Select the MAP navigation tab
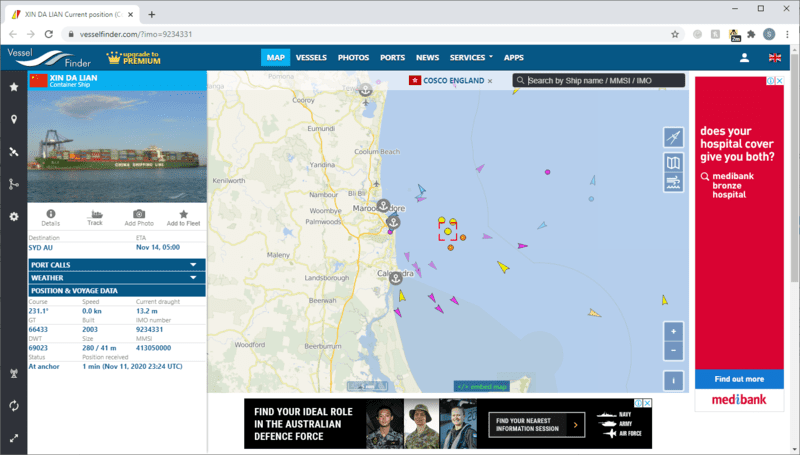Image resolution: width=800 pixels, height=455 pixels. (x=276, y=58)
